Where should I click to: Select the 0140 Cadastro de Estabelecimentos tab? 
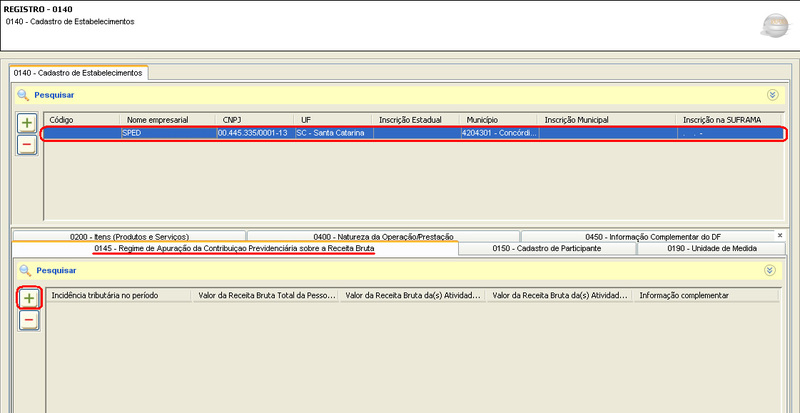pos(78,73)
